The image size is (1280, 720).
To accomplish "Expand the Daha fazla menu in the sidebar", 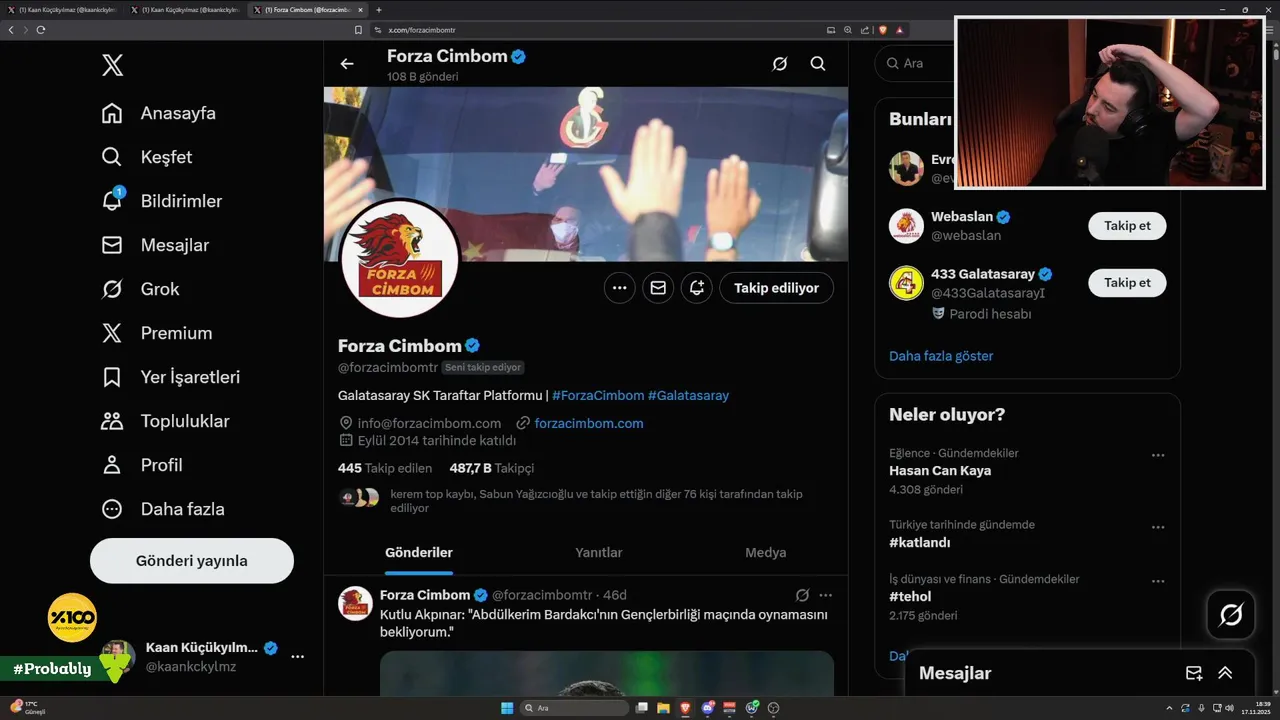I will (x=163, y=509).
